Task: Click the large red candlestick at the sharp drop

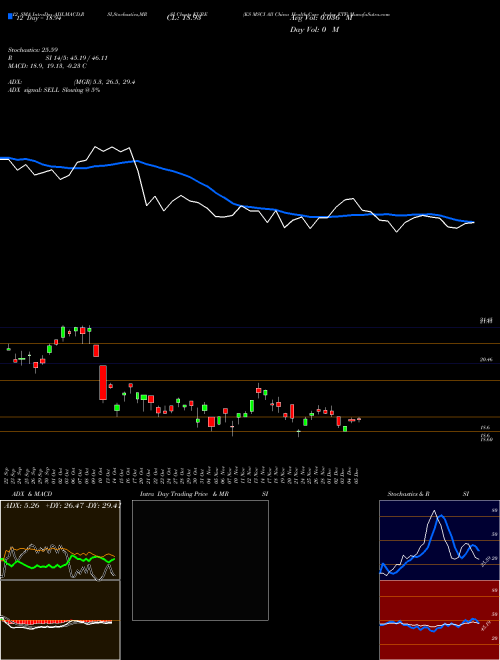Action: point(103,383)
